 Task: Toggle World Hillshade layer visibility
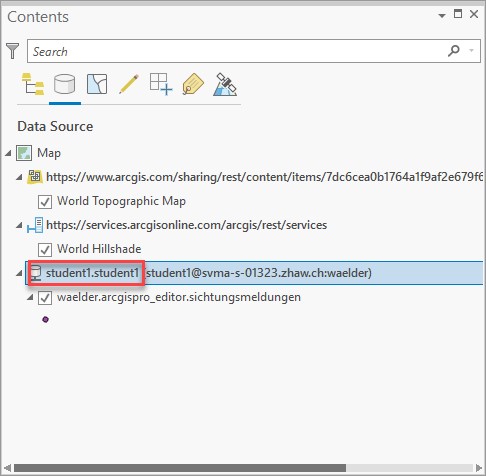coord(45,250)
